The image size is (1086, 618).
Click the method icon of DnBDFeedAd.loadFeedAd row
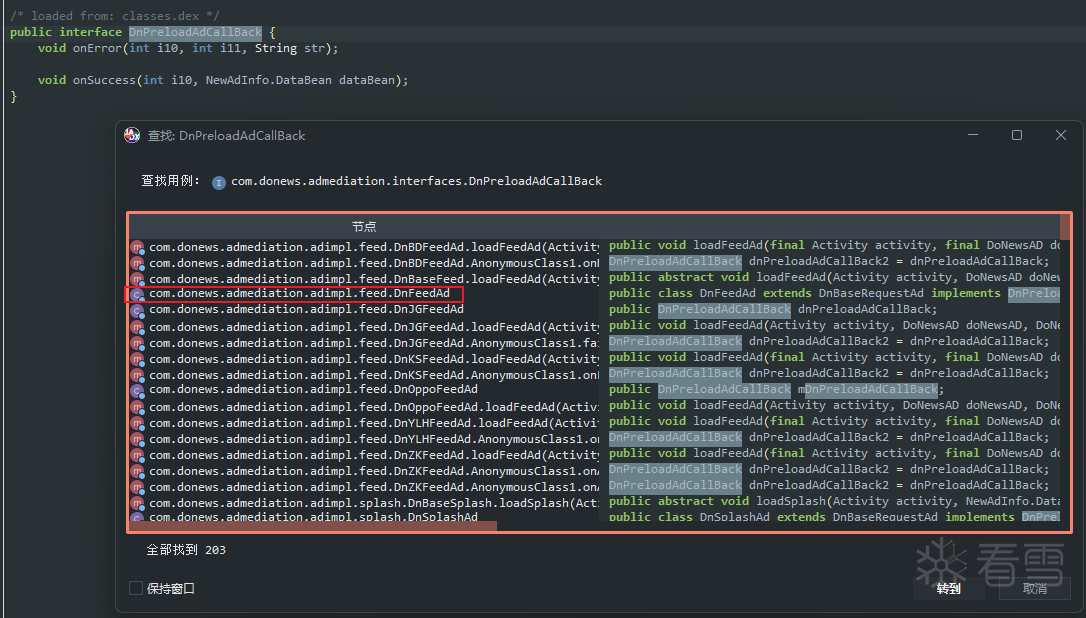point(138,247)
